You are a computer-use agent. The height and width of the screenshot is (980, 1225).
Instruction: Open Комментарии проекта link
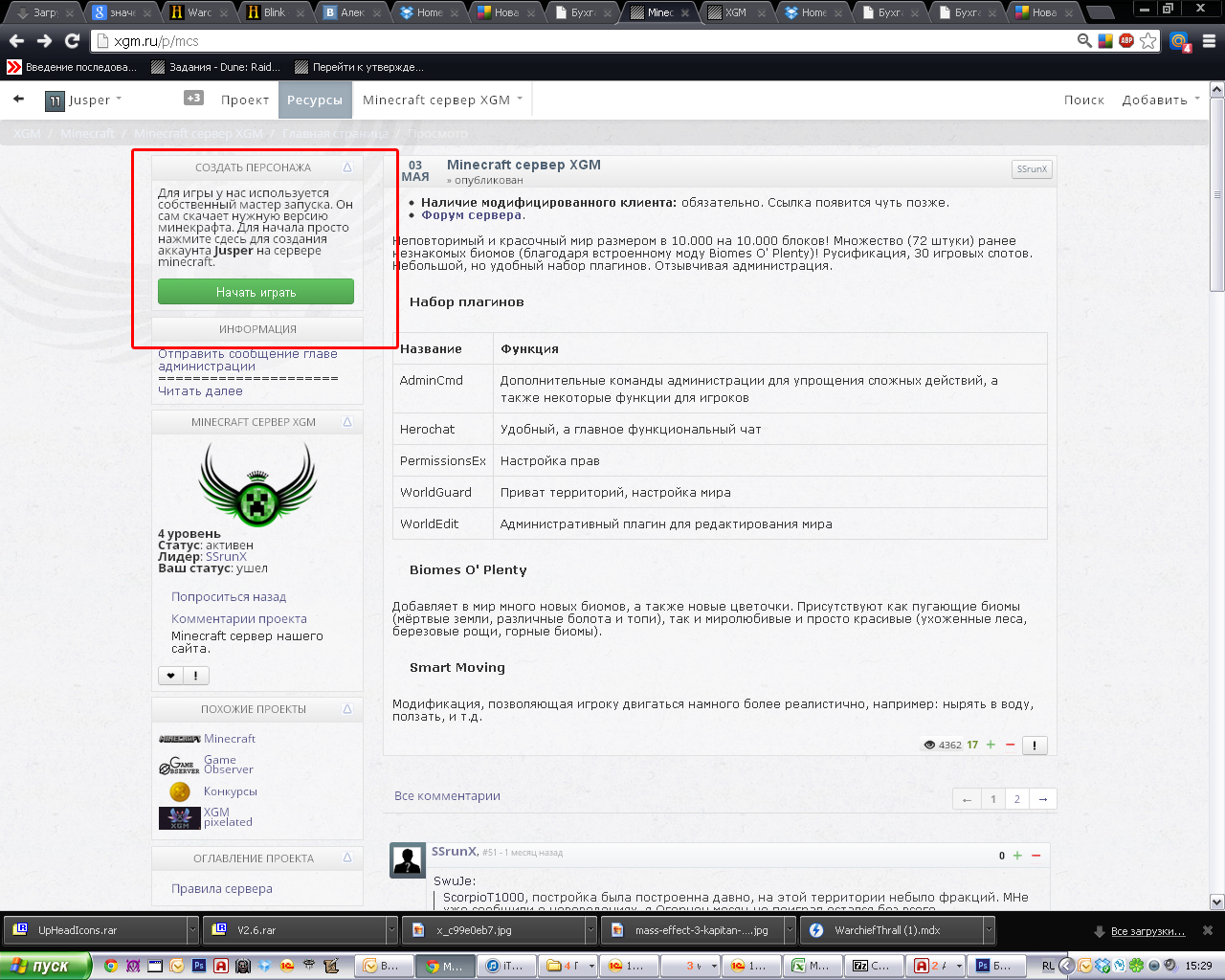239,618
